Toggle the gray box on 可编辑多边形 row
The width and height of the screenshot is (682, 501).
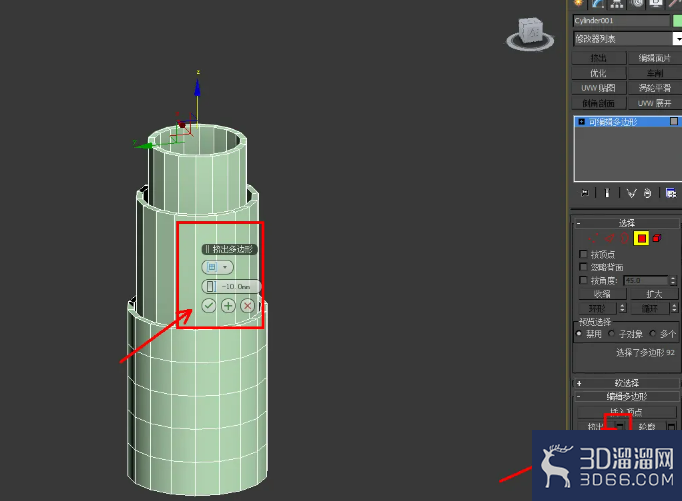674,121
